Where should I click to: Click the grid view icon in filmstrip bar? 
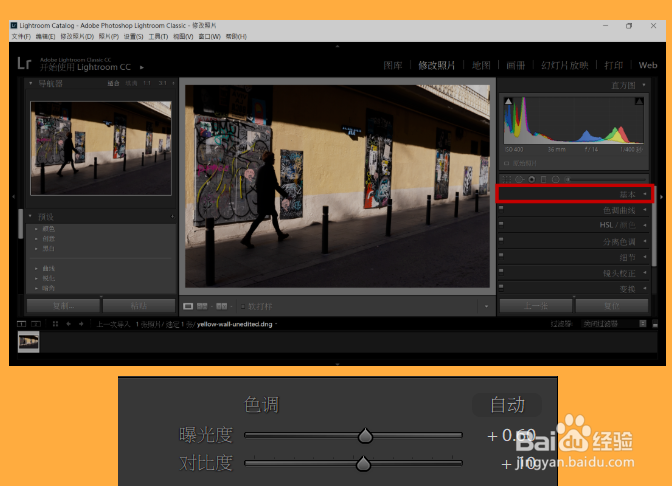[55, 324]
